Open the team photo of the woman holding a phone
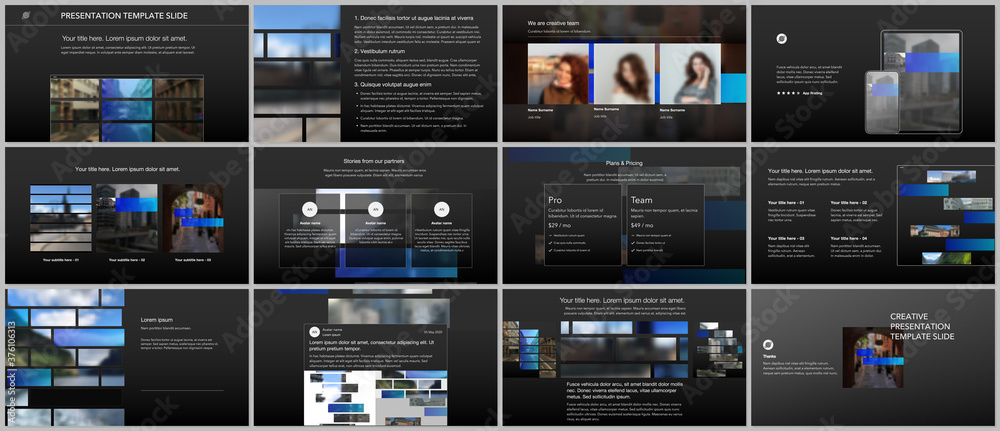 coord(690,73)
